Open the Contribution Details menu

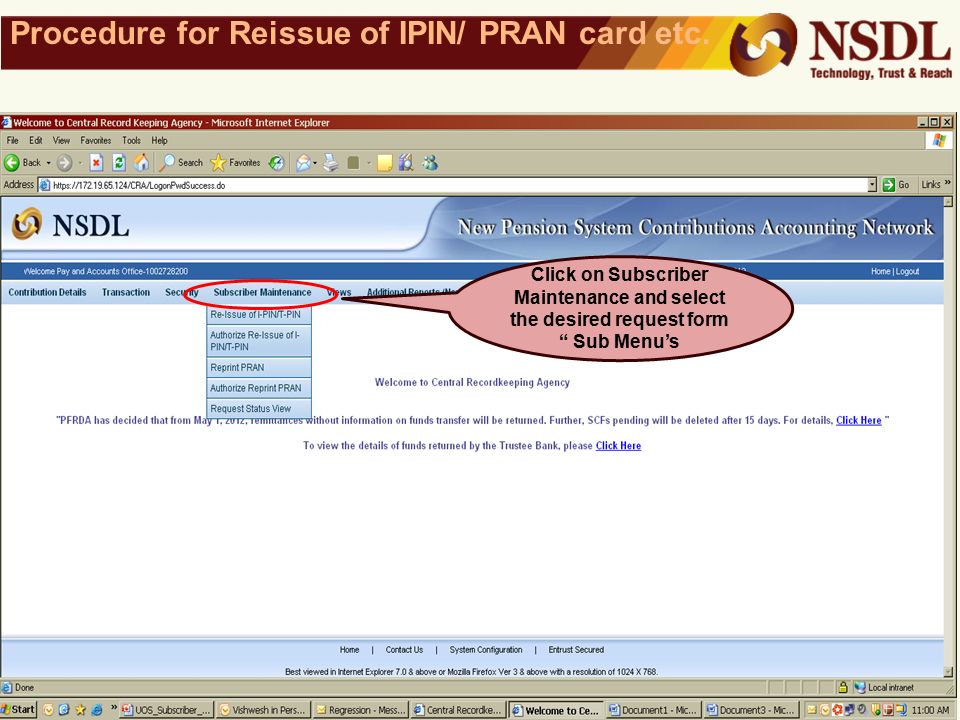point(47,292)
